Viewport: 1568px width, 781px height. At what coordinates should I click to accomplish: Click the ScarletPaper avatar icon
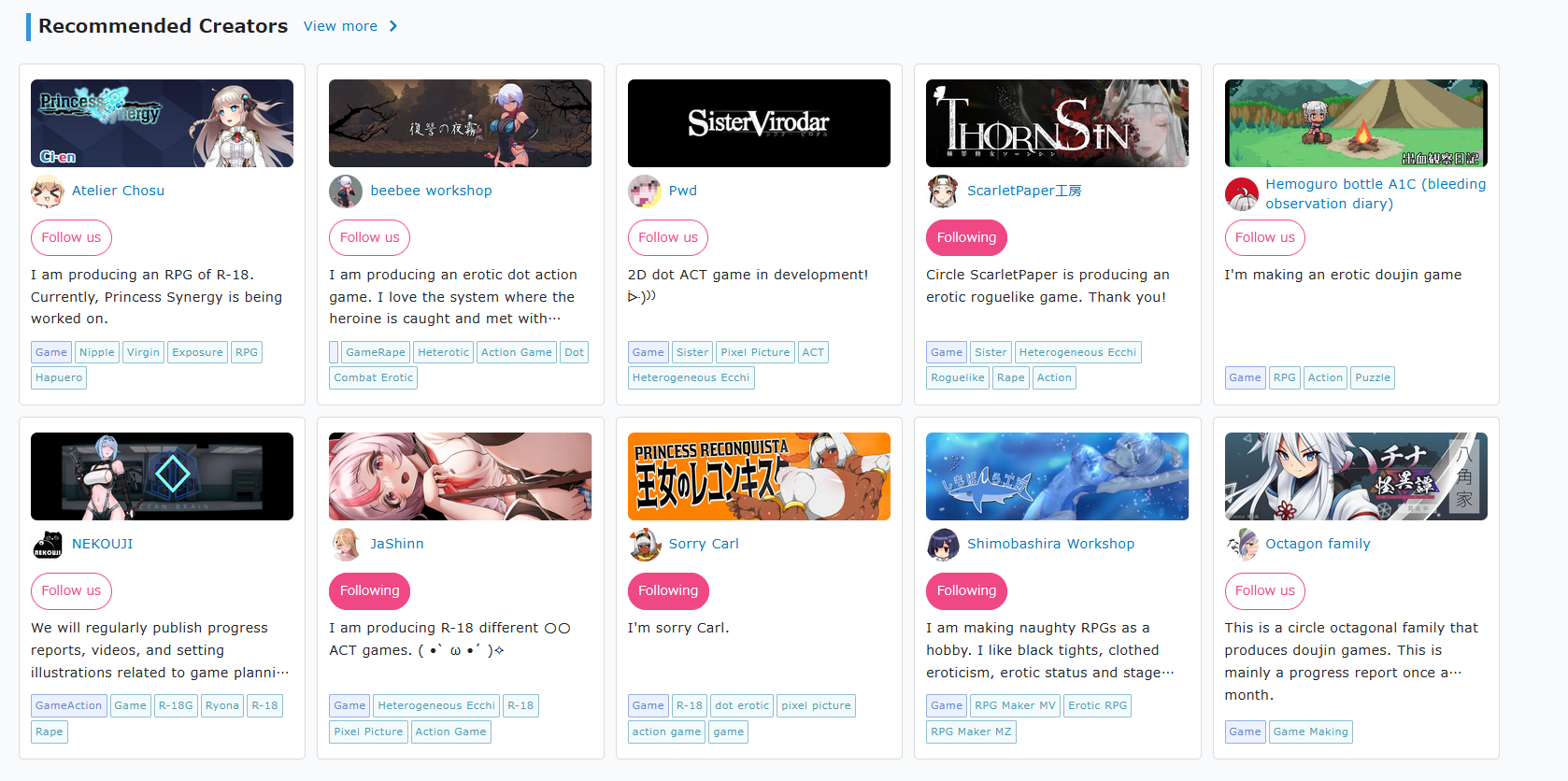943,192
